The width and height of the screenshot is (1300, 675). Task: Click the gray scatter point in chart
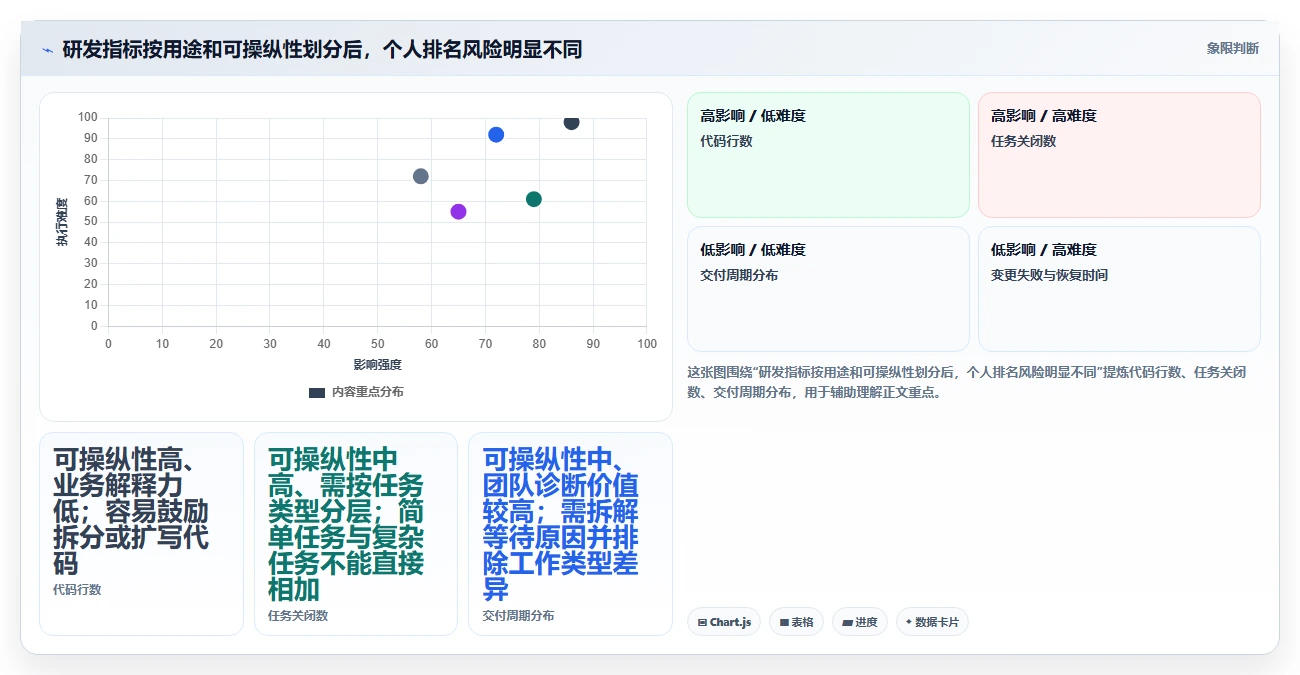tap(420, 176)
